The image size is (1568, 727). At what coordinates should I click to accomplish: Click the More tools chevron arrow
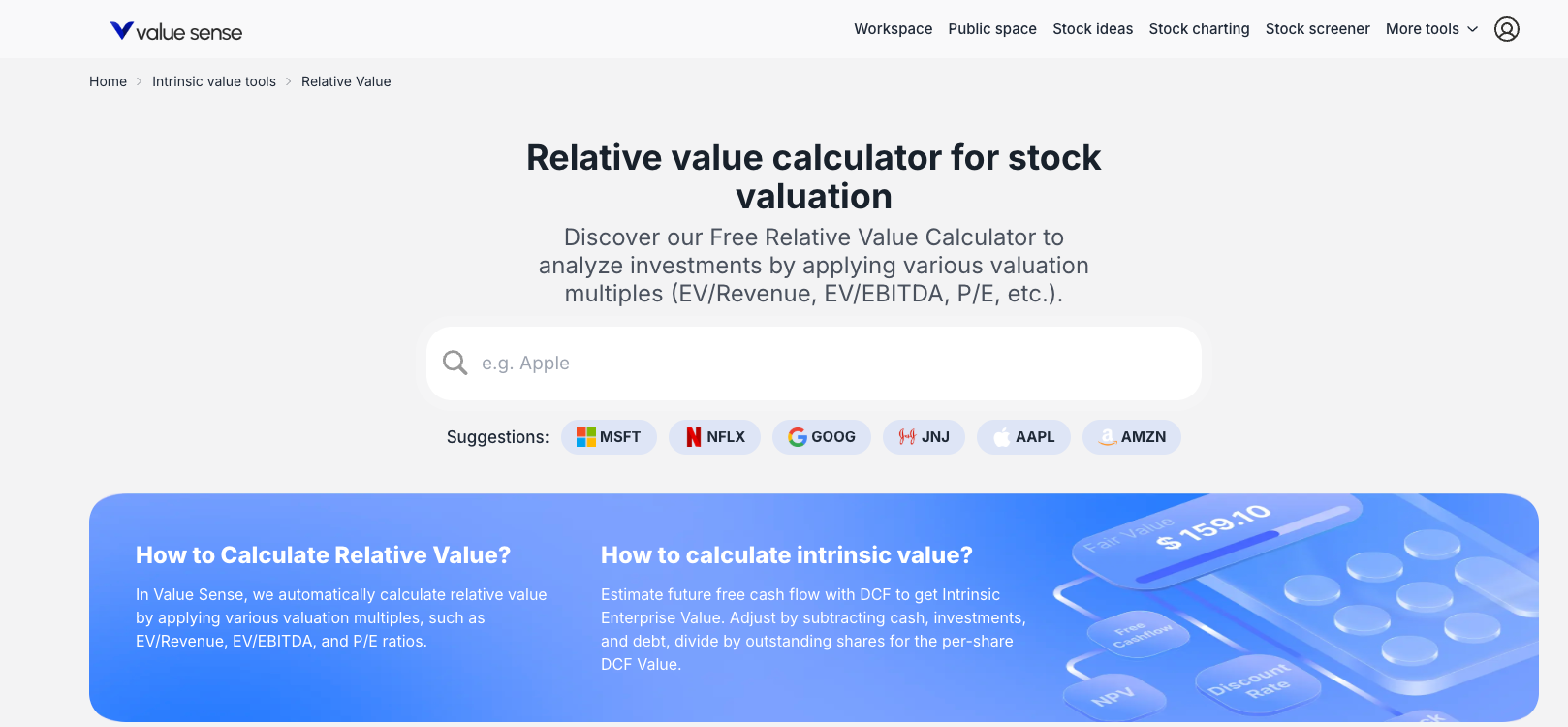(1472, 29)
